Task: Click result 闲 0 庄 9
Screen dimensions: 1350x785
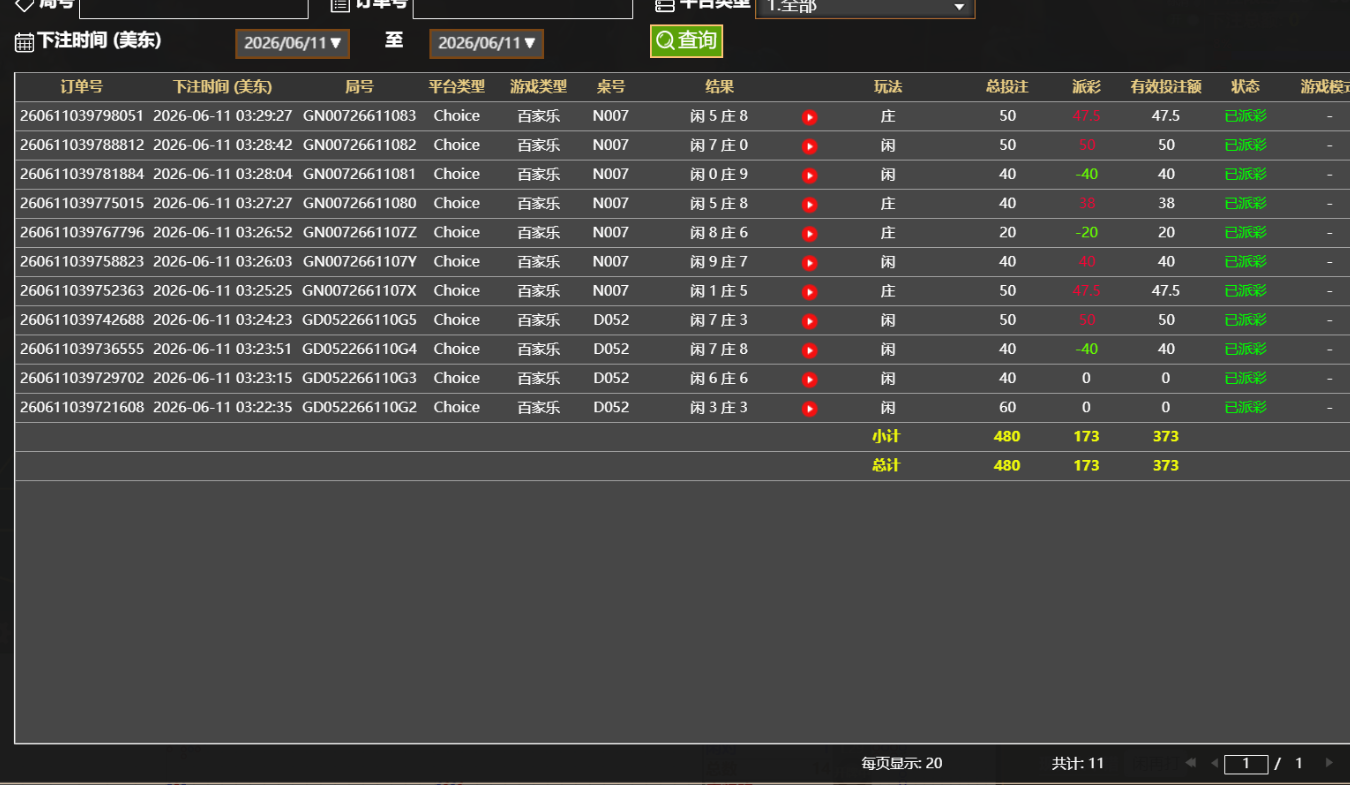Action: click(719, 174)
